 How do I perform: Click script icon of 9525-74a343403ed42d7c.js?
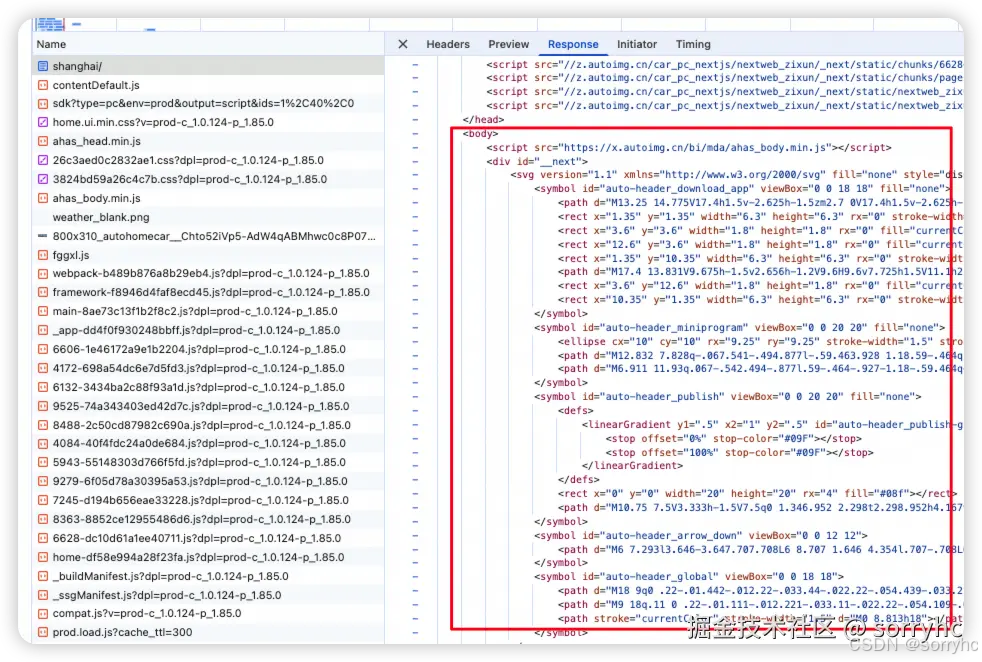(43, 406)
